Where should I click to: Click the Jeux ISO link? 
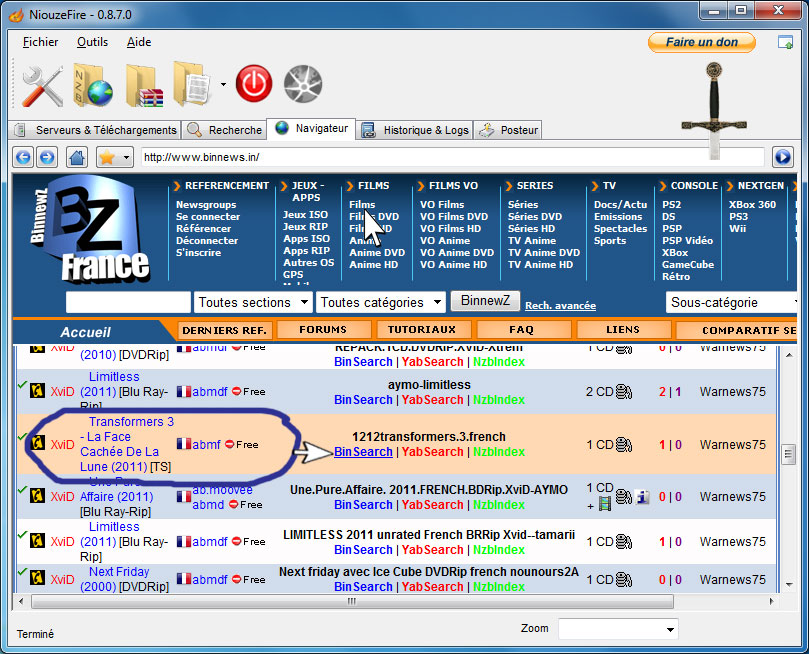pyautogui.click(x=305, y=215)
